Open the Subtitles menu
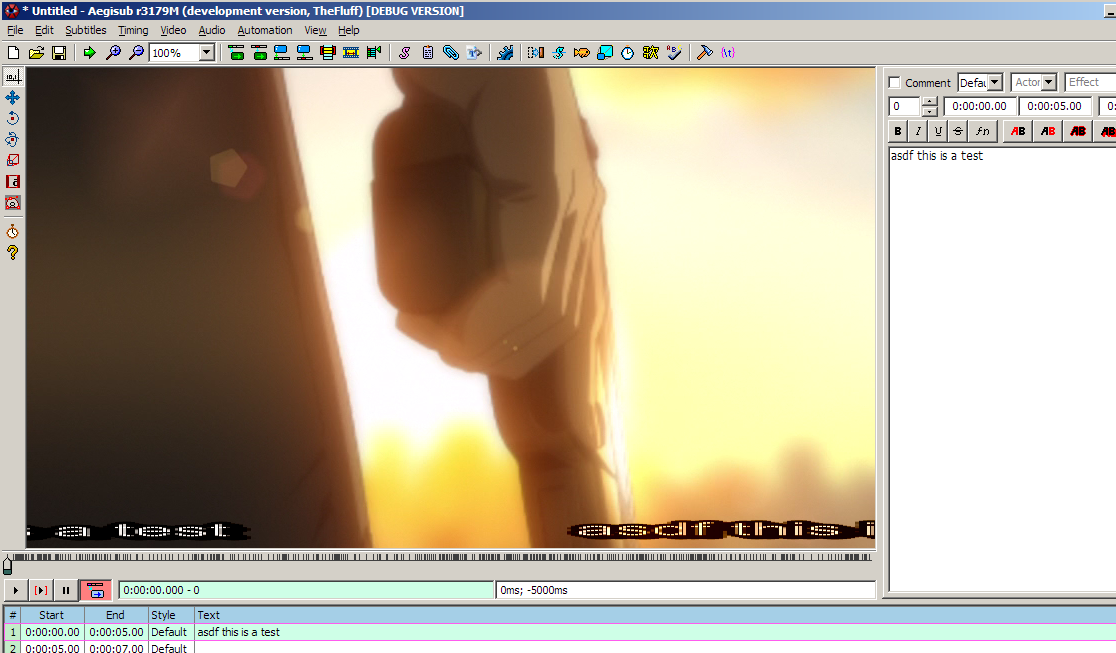Screen dimensions: 1116x653 85,30
